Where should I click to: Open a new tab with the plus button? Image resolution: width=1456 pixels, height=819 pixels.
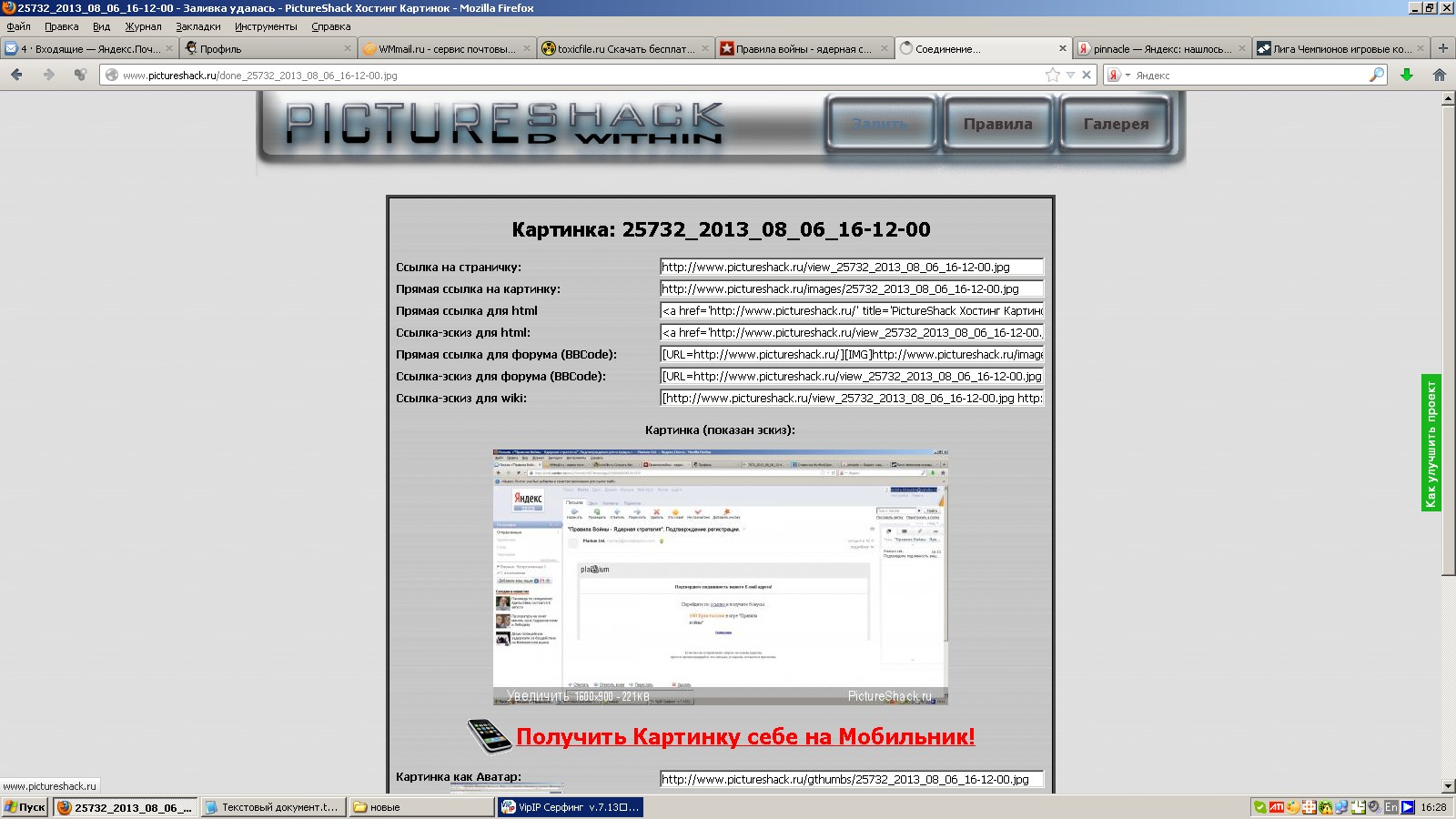1442,48
